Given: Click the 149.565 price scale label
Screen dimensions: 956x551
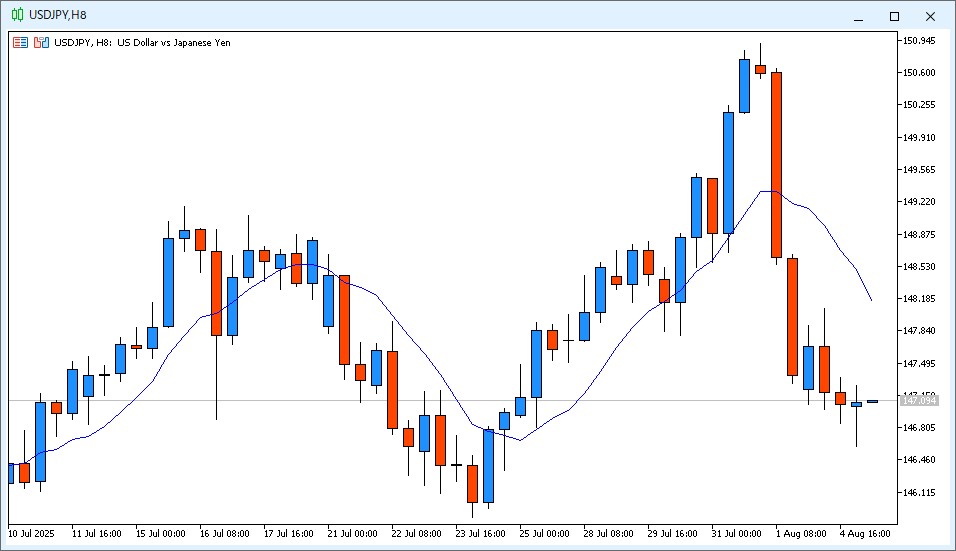Looking at the screenshot, I should pos(919,169).
